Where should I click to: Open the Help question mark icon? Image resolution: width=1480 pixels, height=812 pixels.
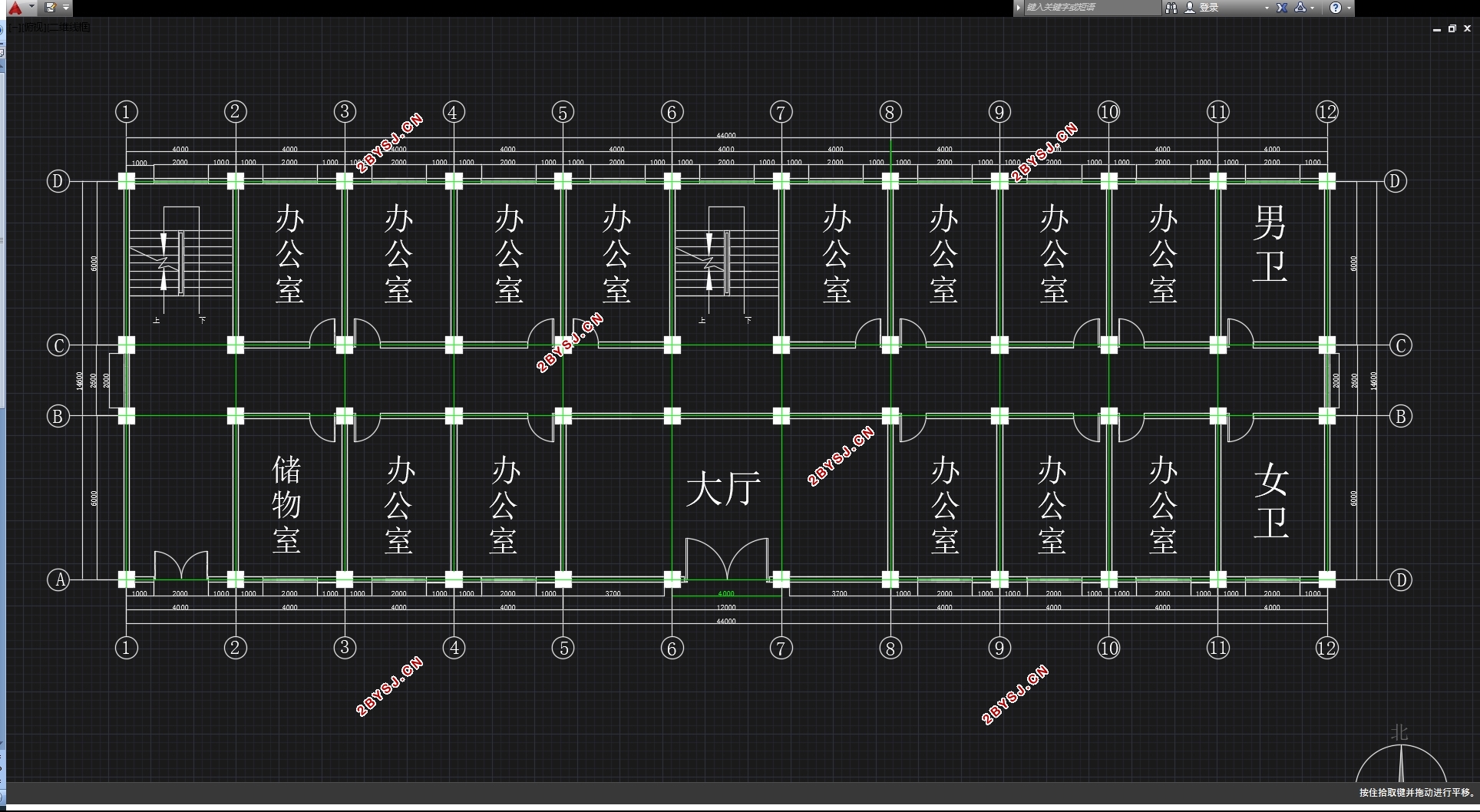click(x=1336, y=8)
